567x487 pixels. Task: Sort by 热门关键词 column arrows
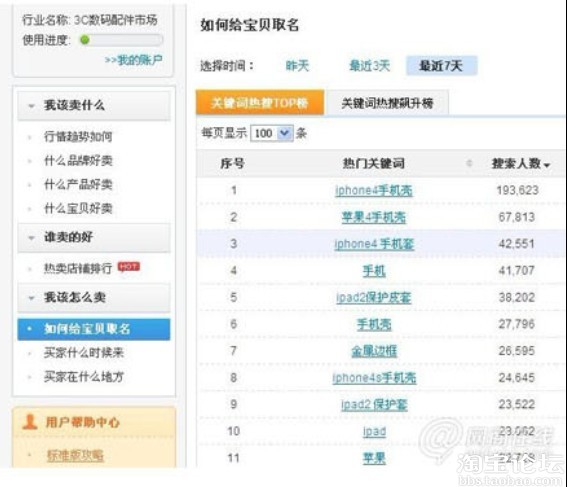click(x=469, y=163)
